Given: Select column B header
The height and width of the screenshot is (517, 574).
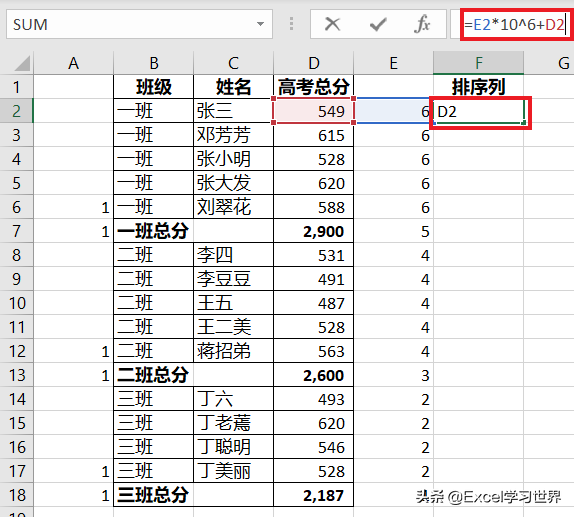Looking at the screenshot, I should (x=153, y=63).
